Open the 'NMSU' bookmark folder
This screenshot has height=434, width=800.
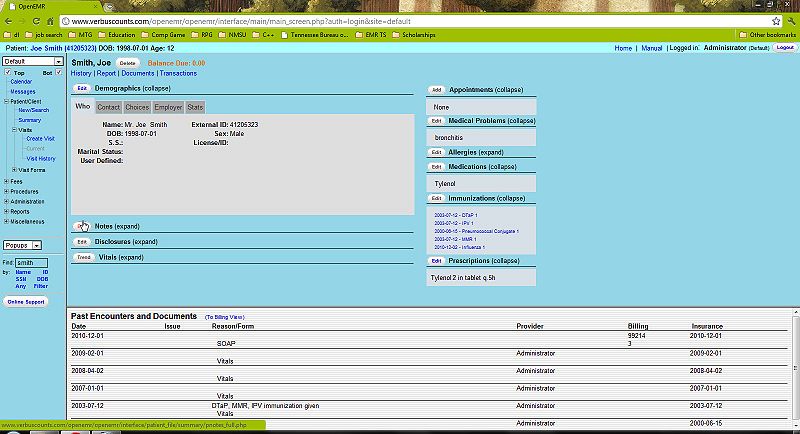tap(233, 35)
